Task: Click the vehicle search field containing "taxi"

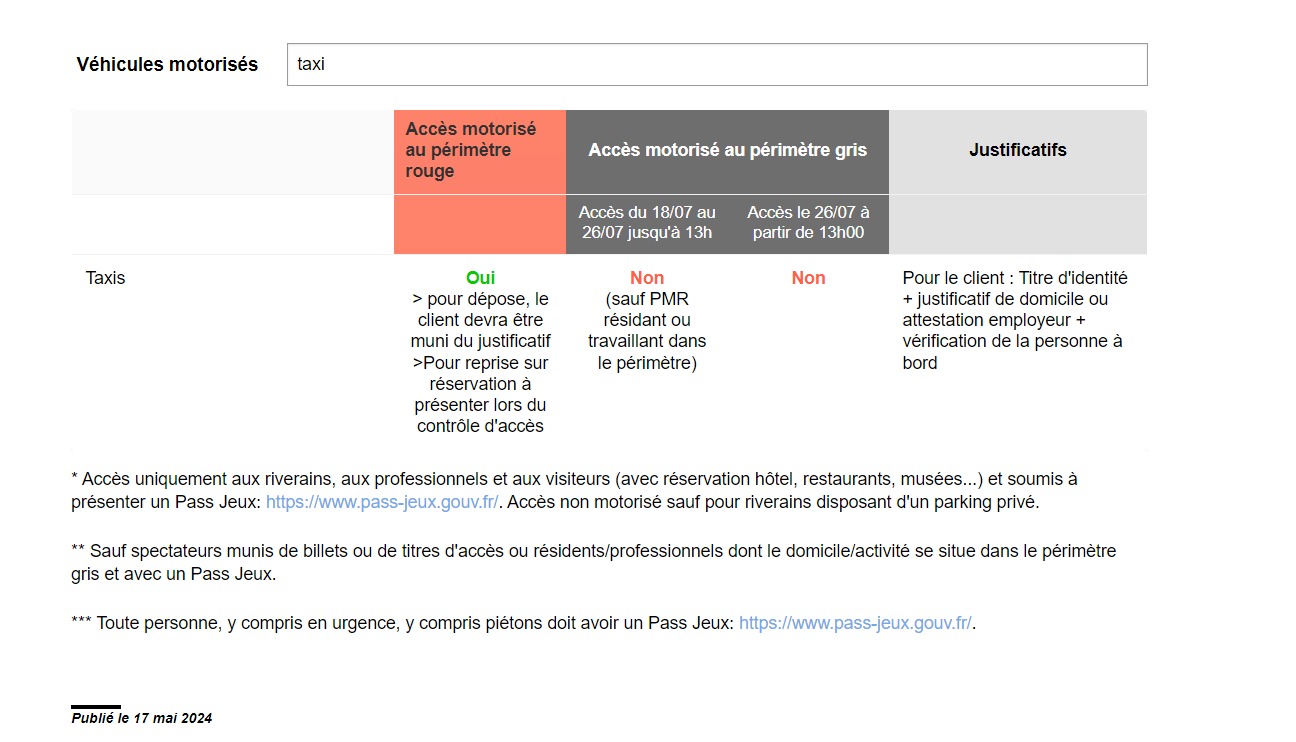Action: click(716, 64)
